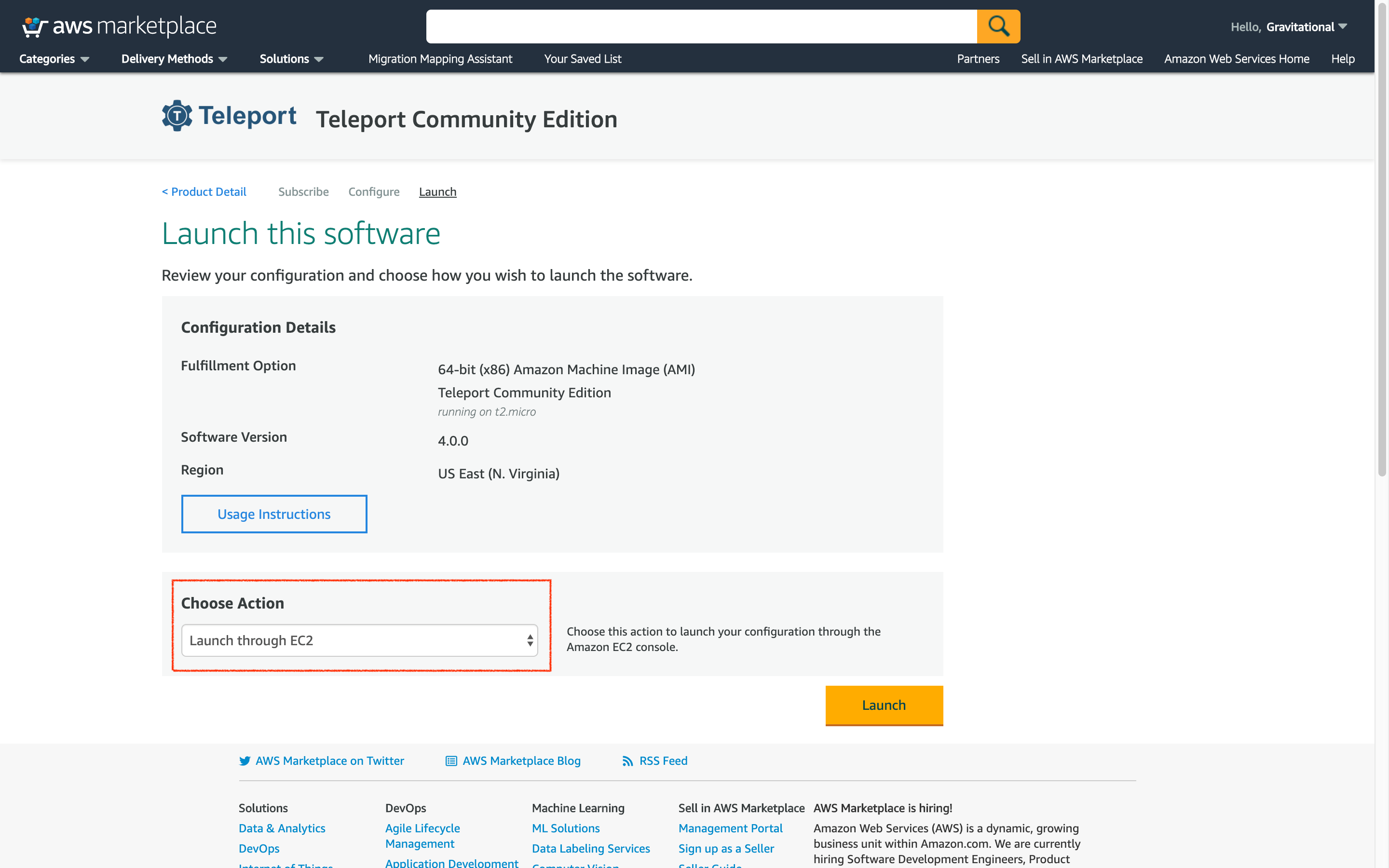This screenshot has width=1389, height=868.
Task: Open the ML Solutions link
Action: point(565,828)
